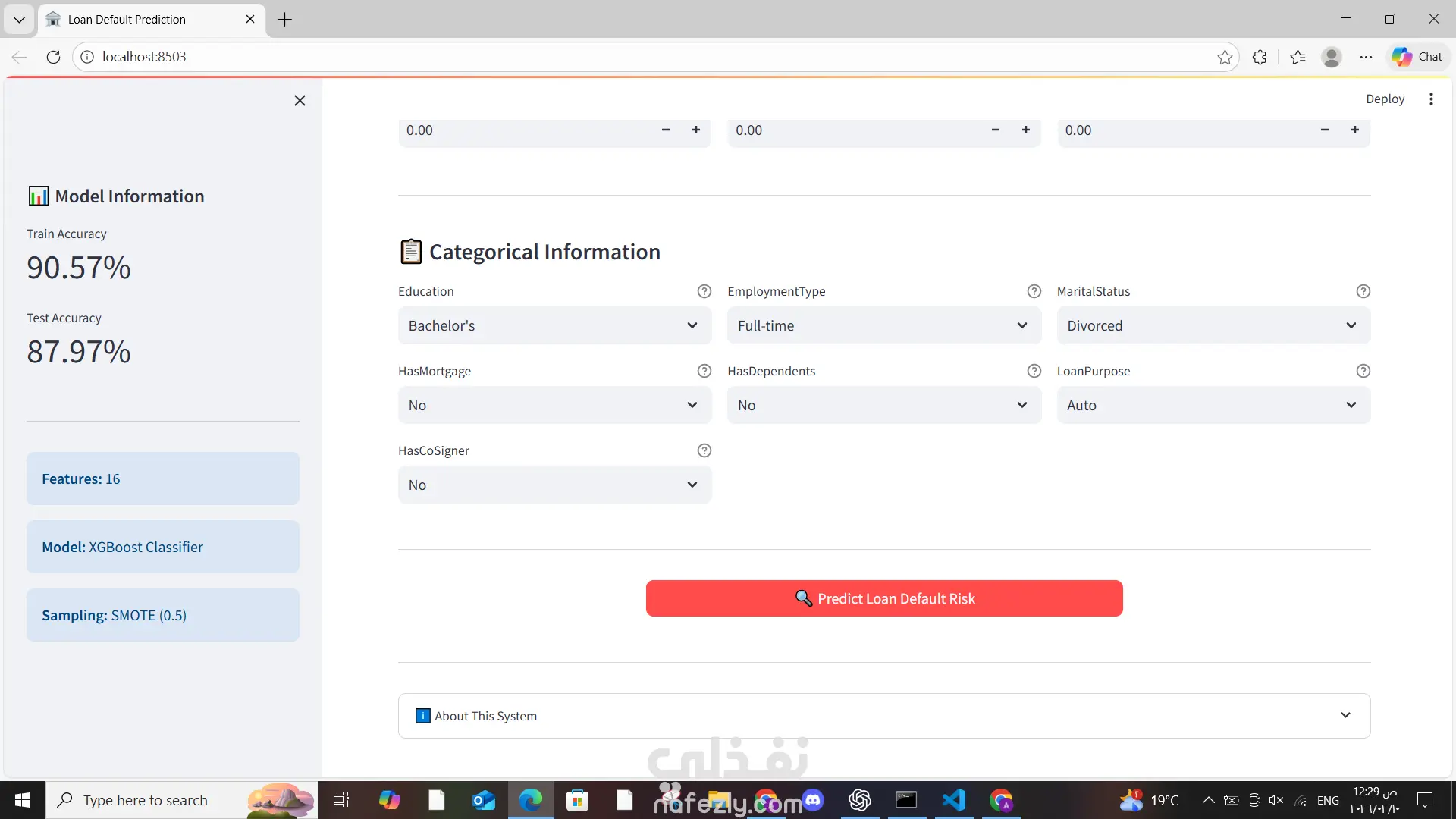Screen dimensions: 1456x819
Task: Close the sidebar with the X icon
Action: point(300,101)
